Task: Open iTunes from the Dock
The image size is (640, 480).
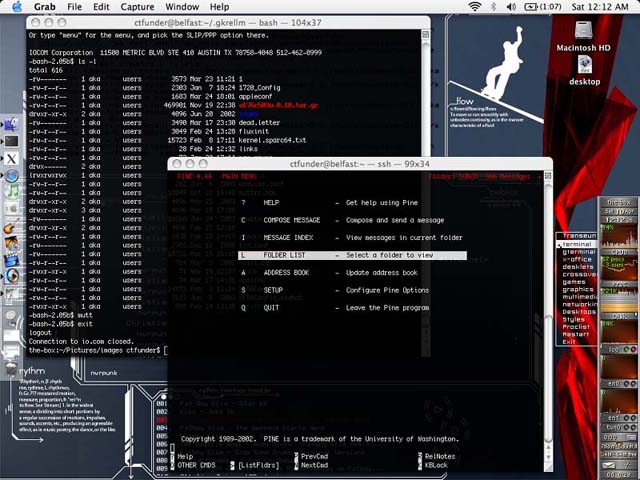Action: [x=12, y=192]
